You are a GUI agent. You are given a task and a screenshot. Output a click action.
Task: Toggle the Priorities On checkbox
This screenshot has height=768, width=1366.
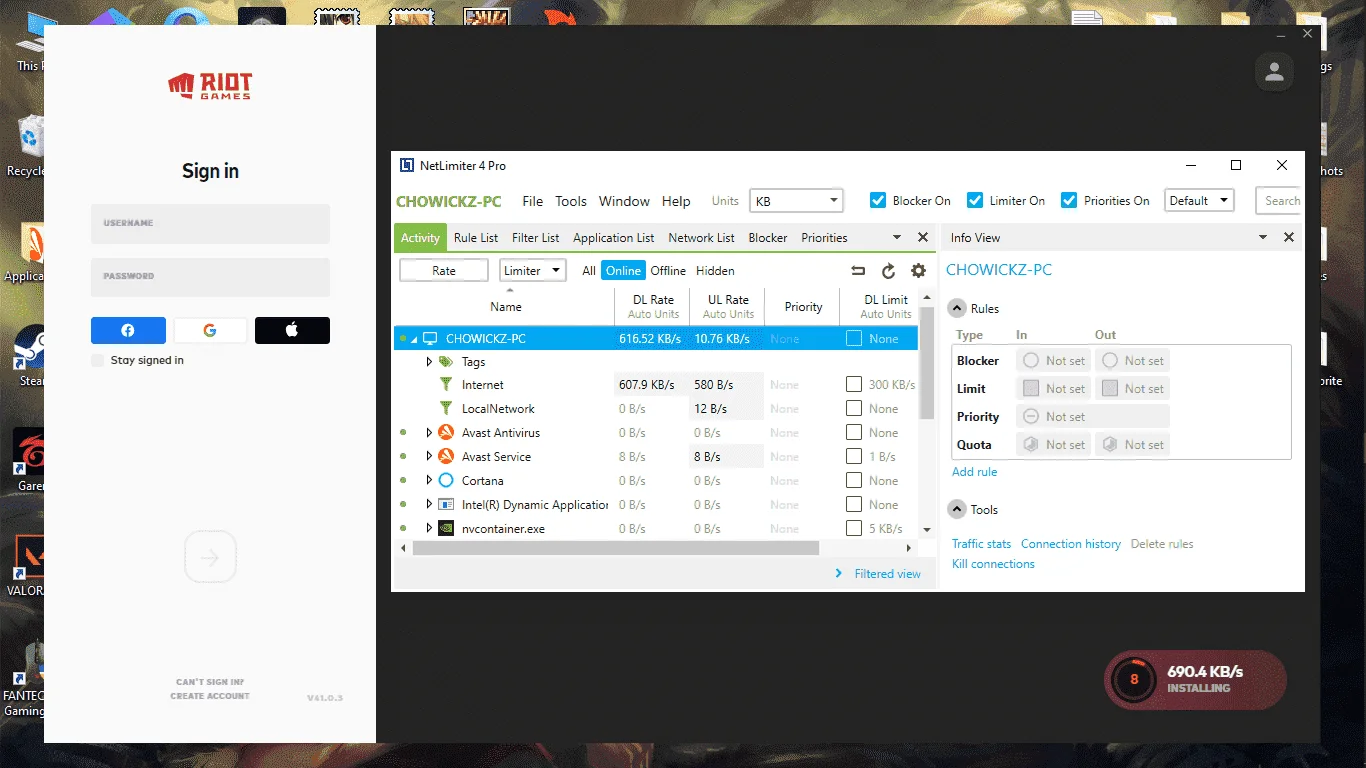tap(1069, 200)
